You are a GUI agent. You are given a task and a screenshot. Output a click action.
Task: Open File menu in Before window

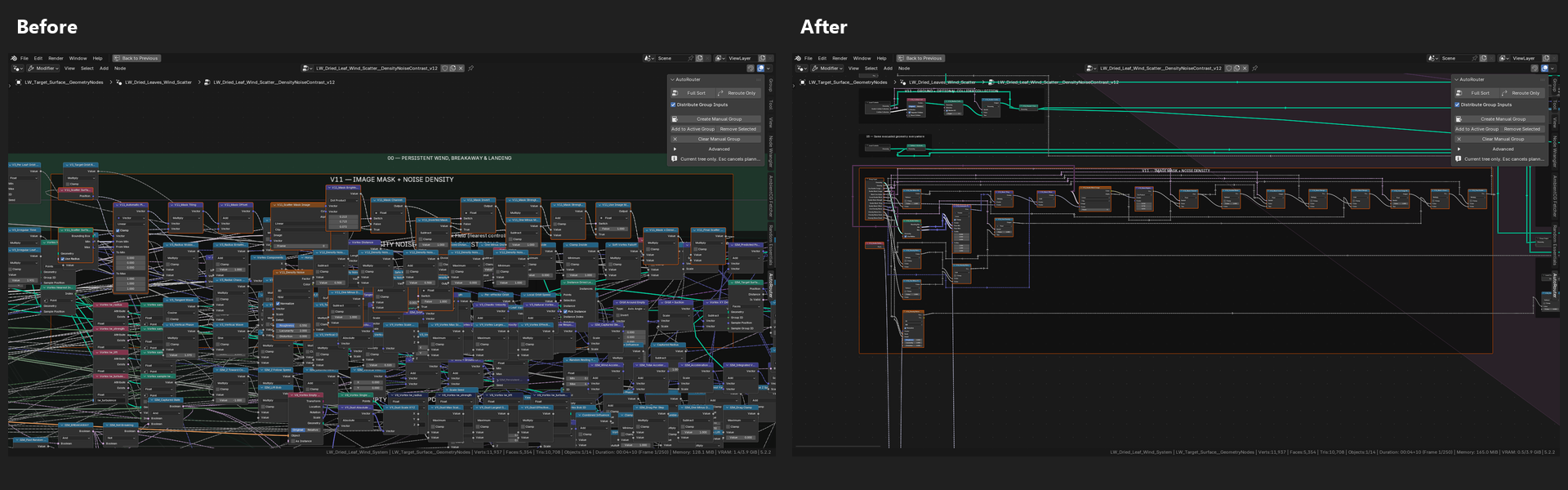point(24,58)
